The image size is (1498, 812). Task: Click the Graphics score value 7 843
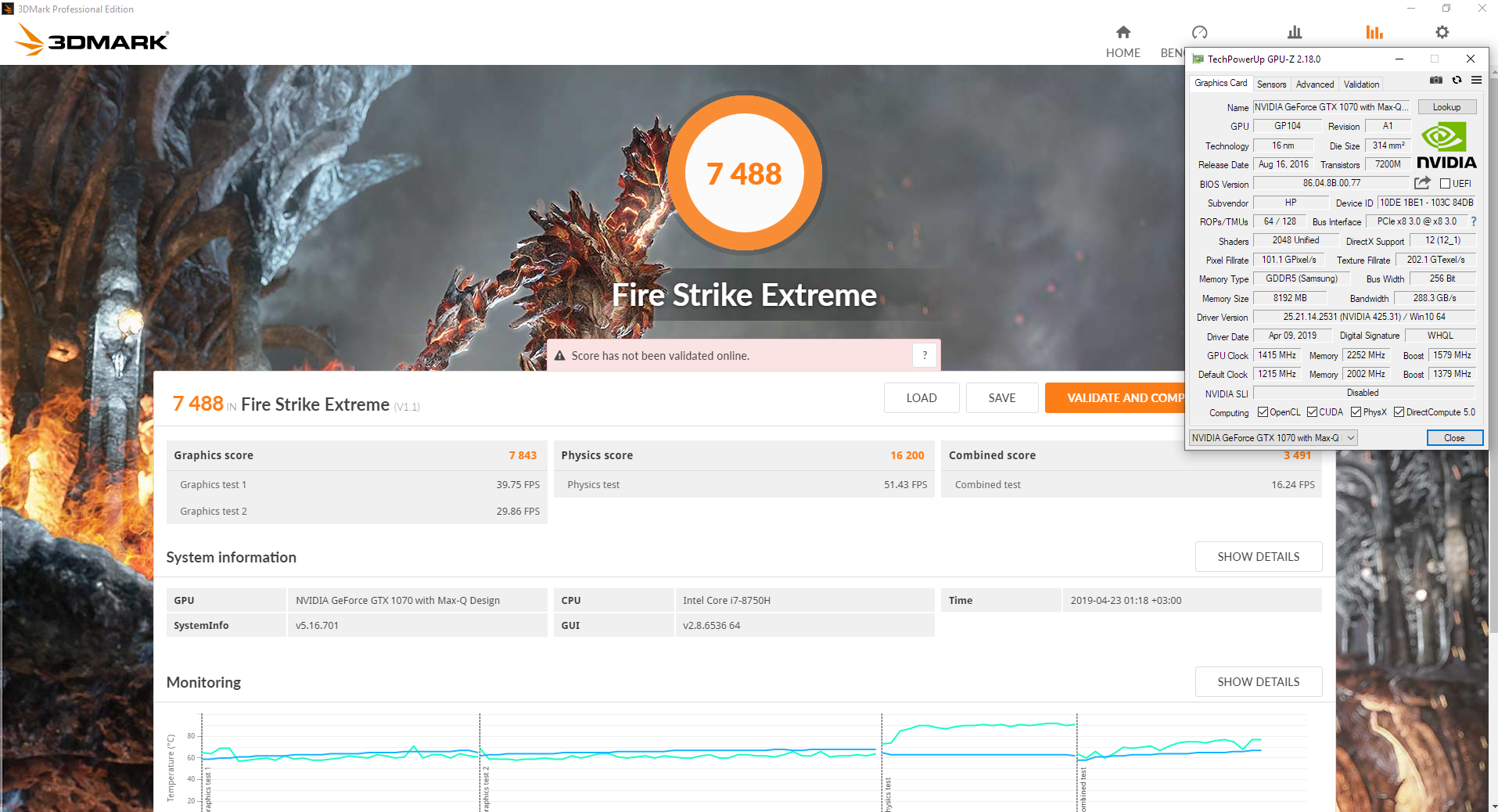(523, 455)
